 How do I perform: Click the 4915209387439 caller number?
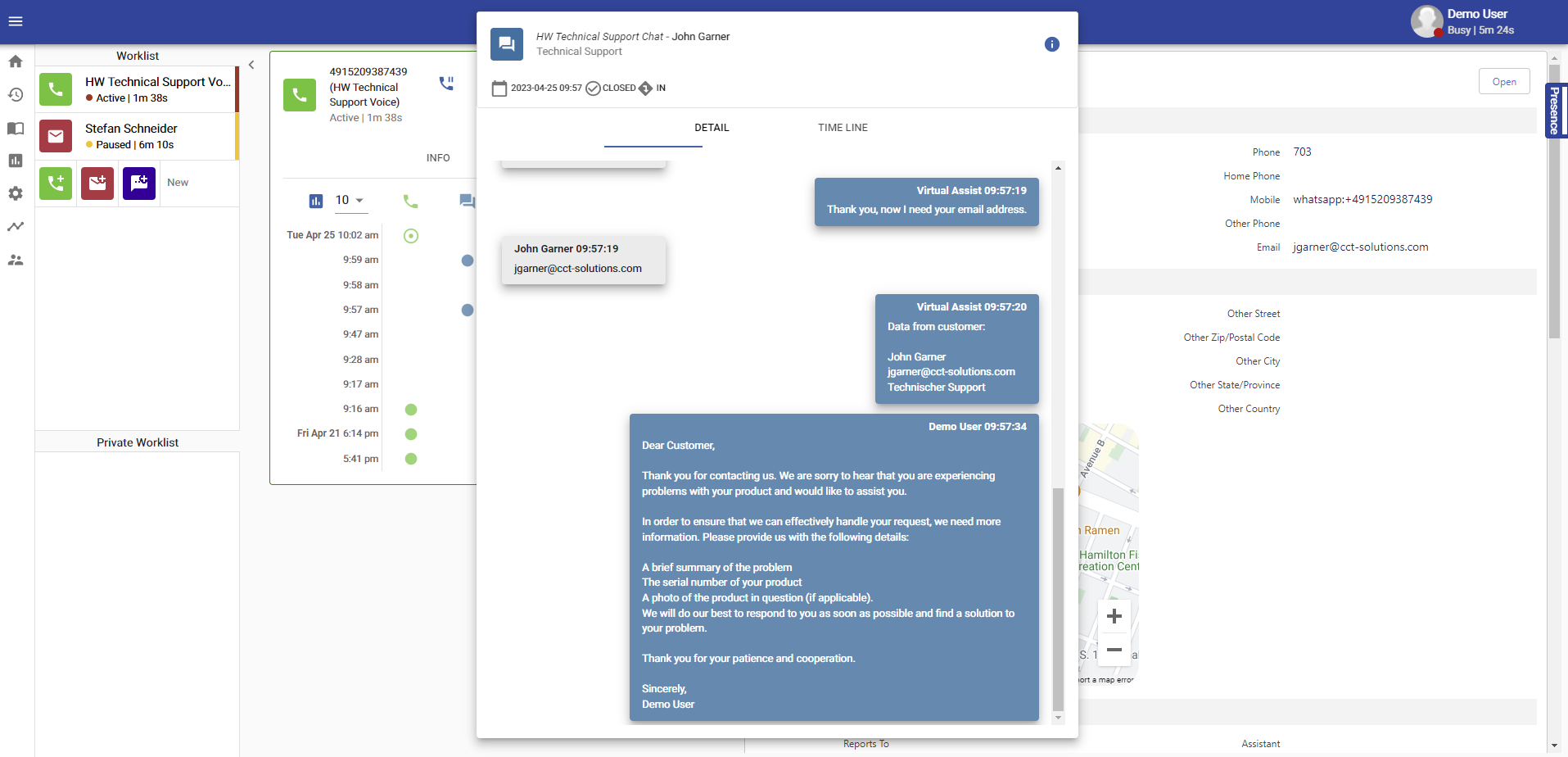(x=368, y=72)
